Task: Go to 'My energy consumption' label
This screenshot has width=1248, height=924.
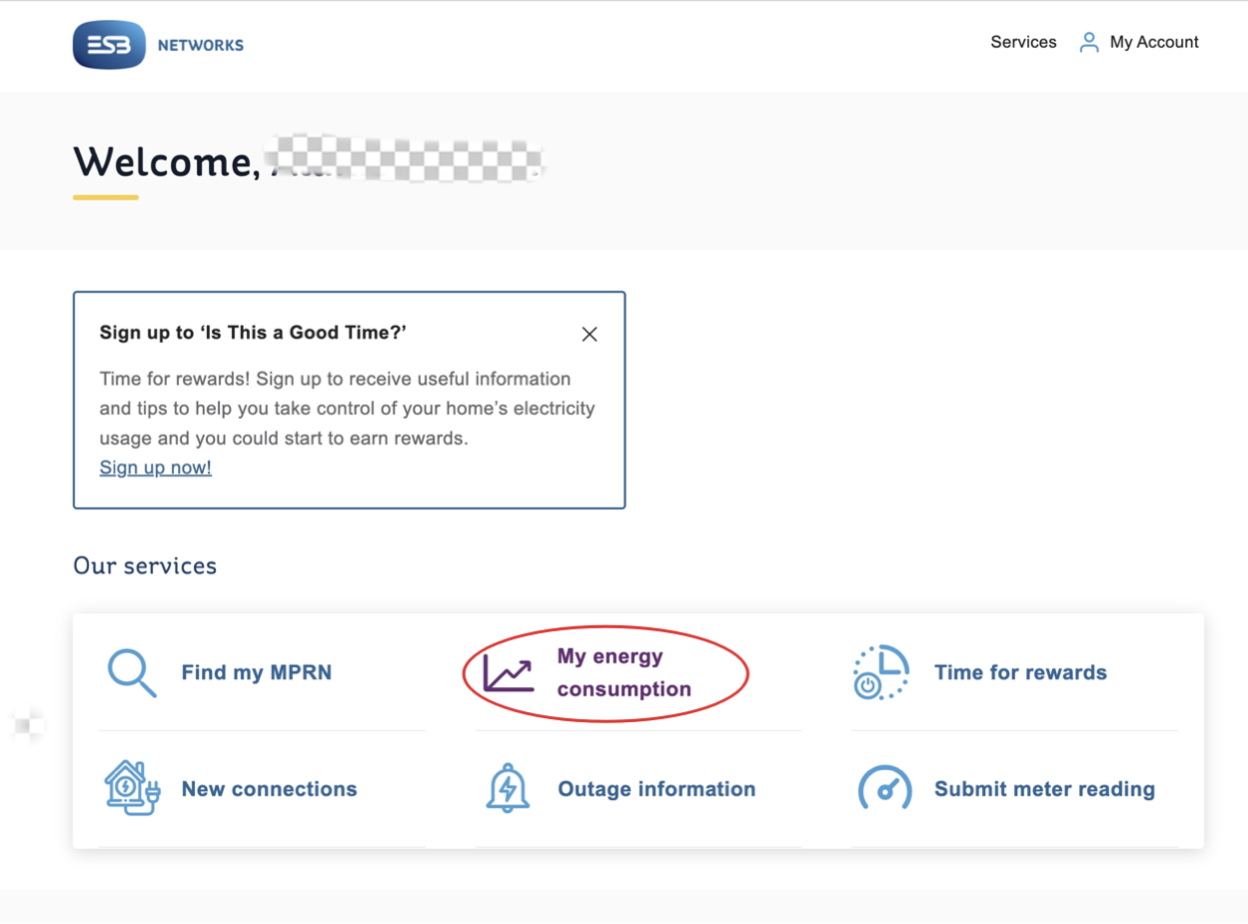Action: [x=624, y=673]
